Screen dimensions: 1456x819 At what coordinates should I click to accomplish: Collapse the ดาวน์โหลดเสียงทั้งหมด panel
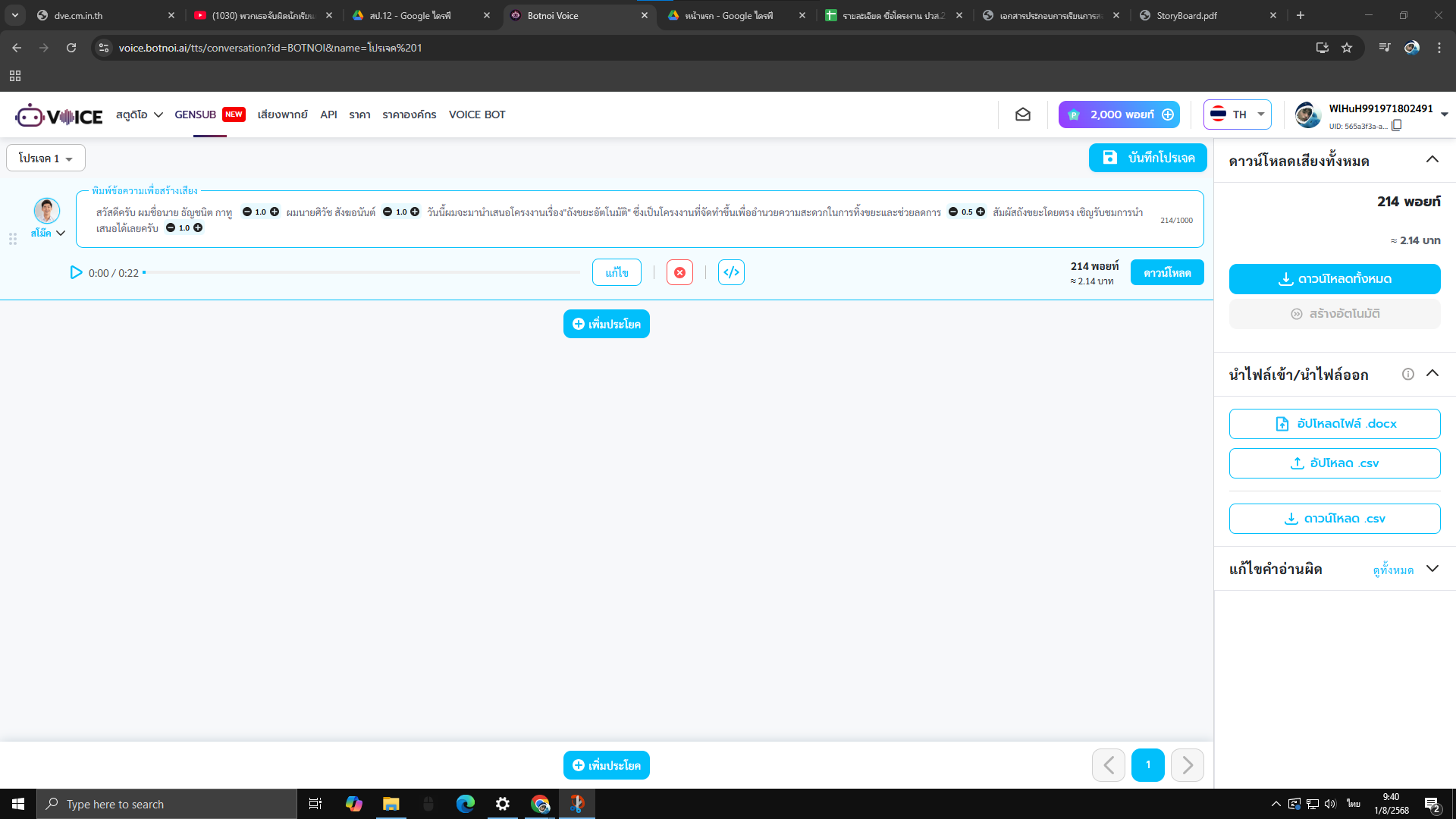[1432, 159]
